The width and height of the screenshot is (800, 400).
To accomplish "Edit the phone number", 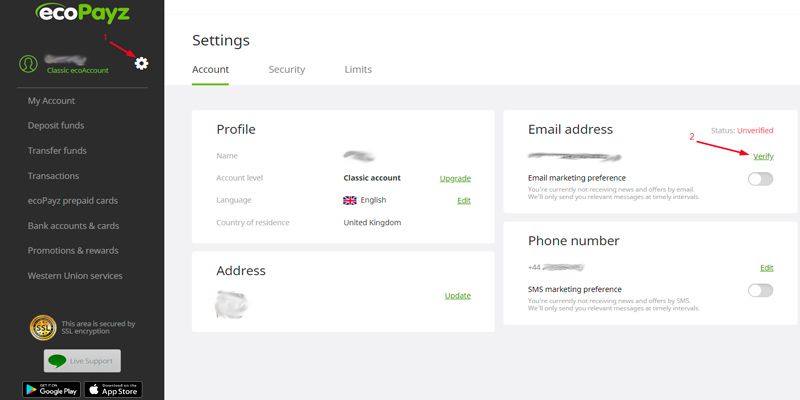I will (766, 267).
